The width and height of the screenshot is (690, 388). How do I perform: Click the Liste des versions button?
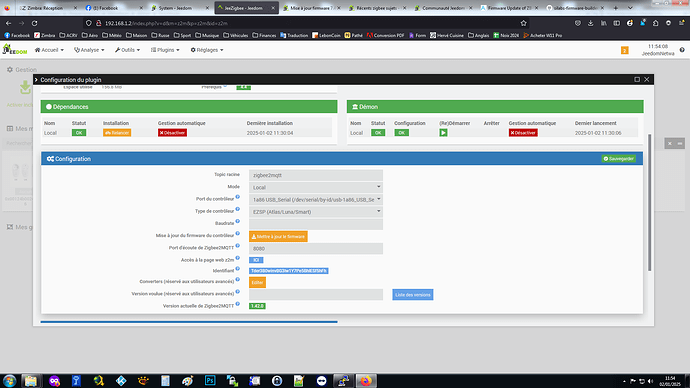tap(413, 295)
